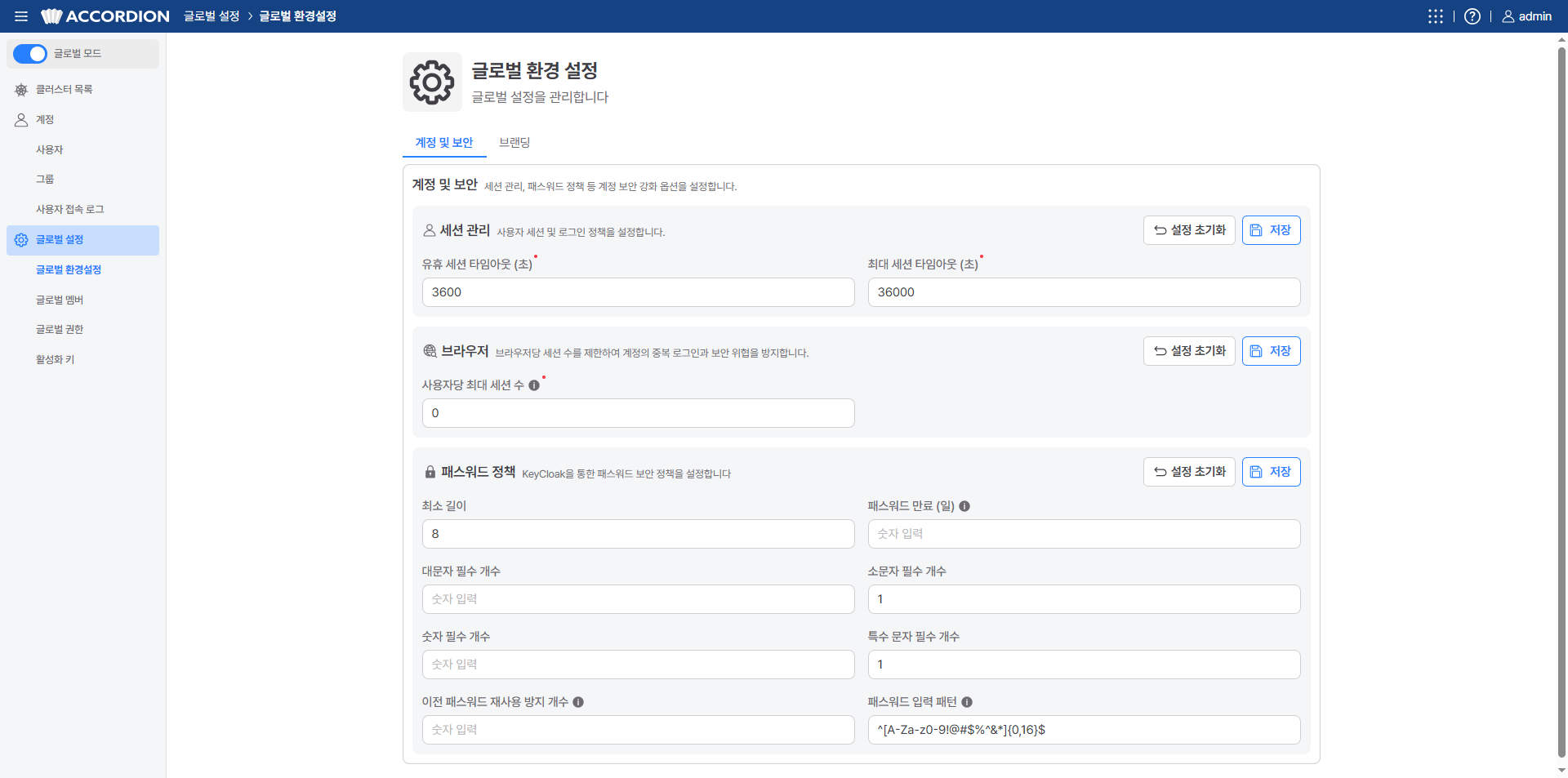Reset settings for 세션 관리
Screen dimensions: 1568x778
pyautogui.click(x=1189, y=230)
